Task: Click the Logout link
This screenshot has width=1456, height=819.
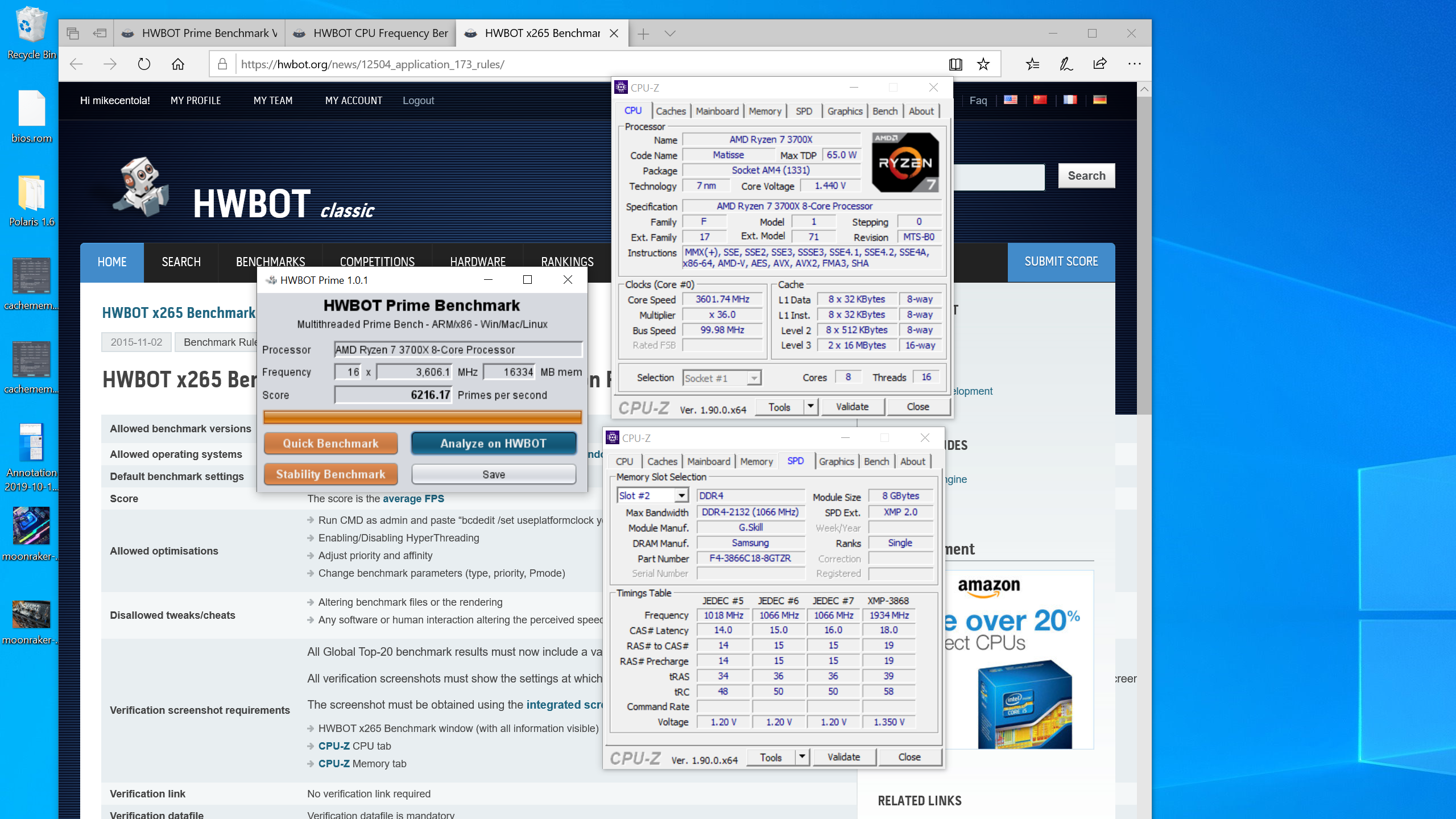Action: (418, 101)
